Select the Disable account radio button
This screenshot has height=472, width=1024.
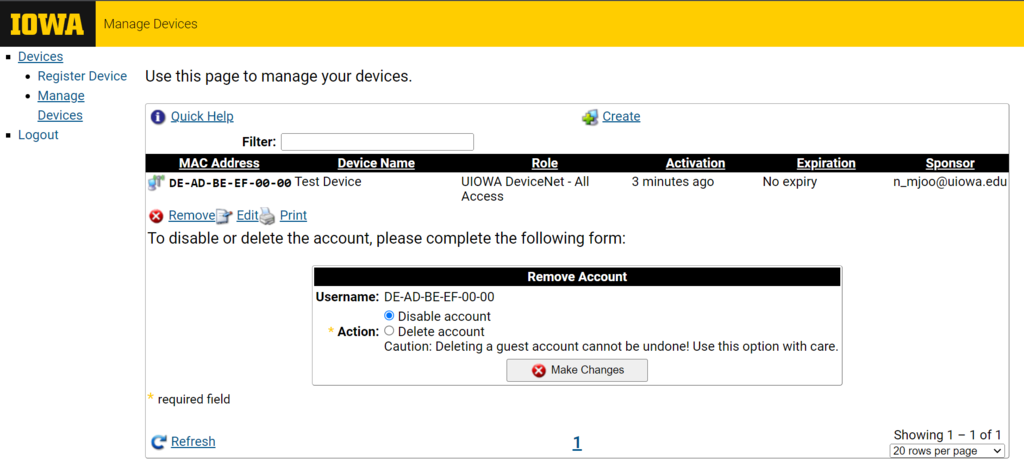(x=390, y=315)
